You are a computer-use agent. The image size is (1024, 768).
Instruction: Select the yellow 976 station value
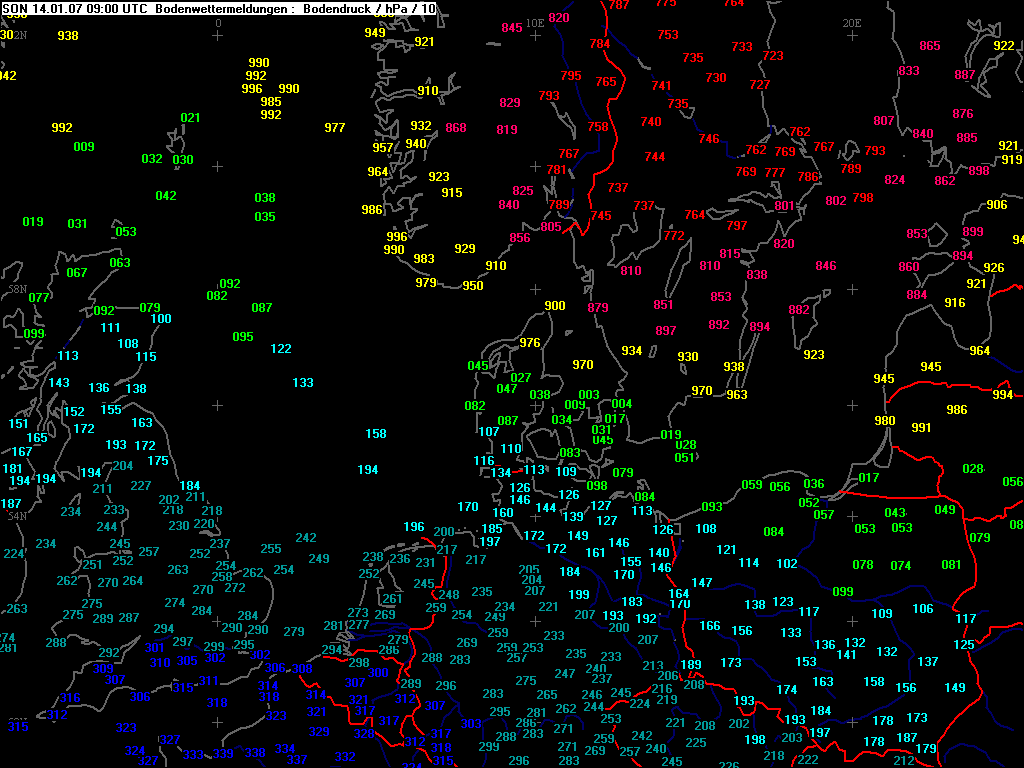pyautogui.click(x=530, y=343)
